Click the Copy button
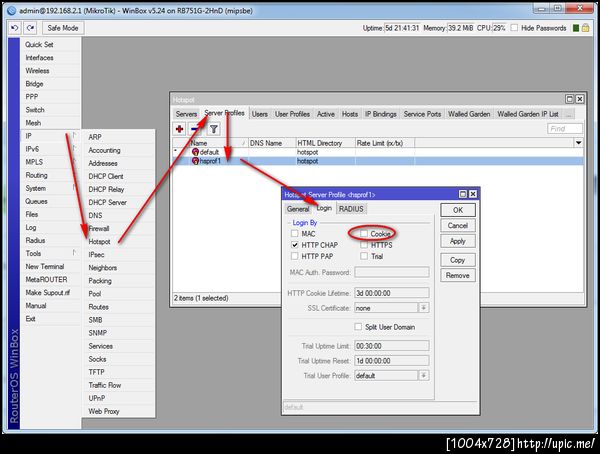Viewport: 600px width, 454px height. (x=458, y=260)
